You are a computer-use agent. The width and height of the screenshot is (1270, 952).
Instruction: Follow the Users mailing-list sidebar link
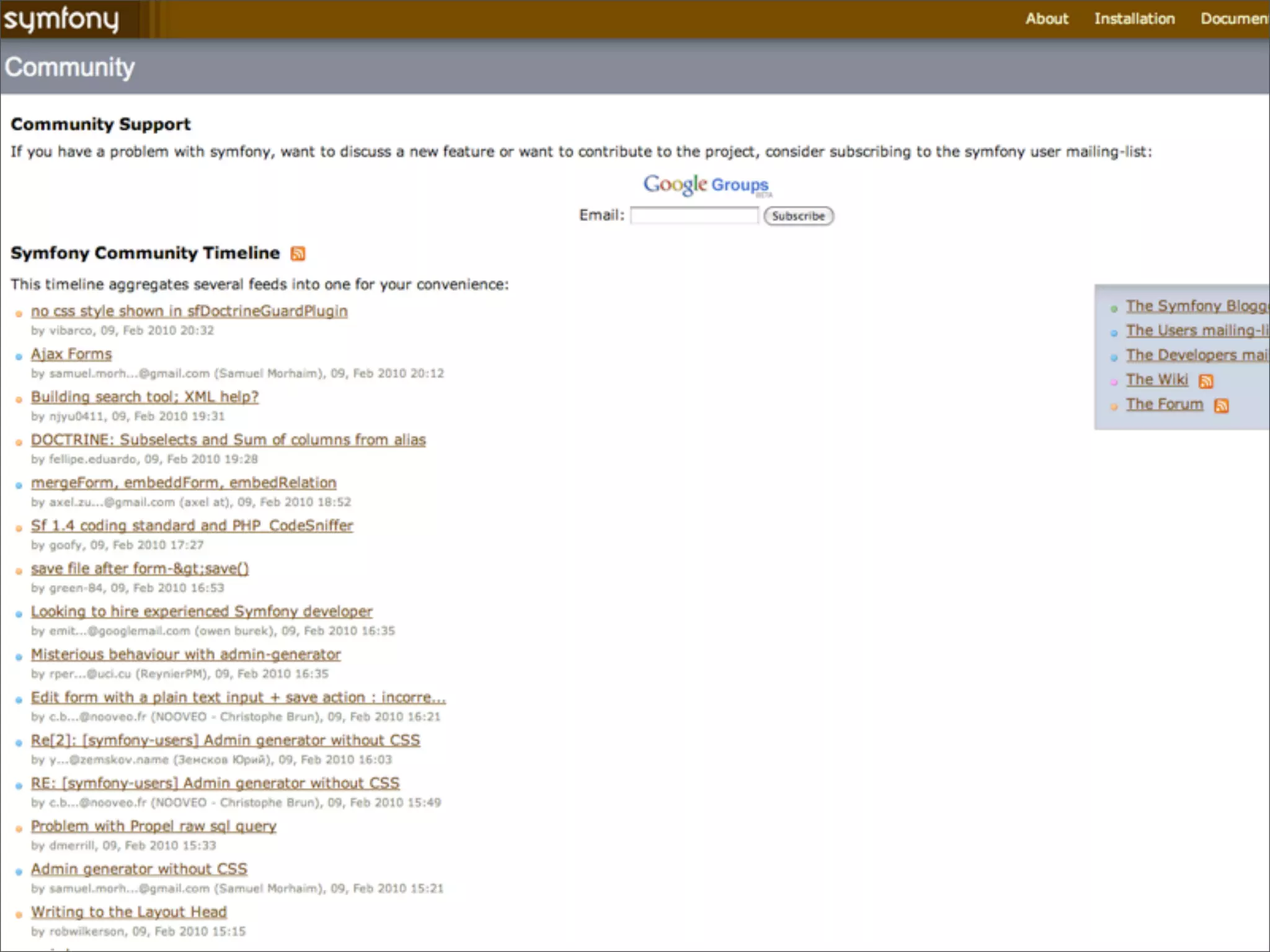click(x=1196, y=331)
